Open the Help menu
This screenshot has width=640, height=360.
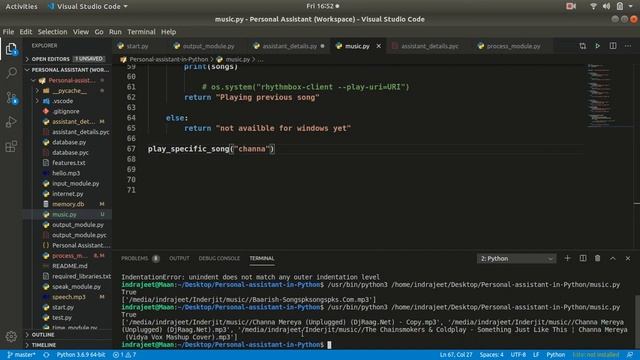[x=168, y=32]
